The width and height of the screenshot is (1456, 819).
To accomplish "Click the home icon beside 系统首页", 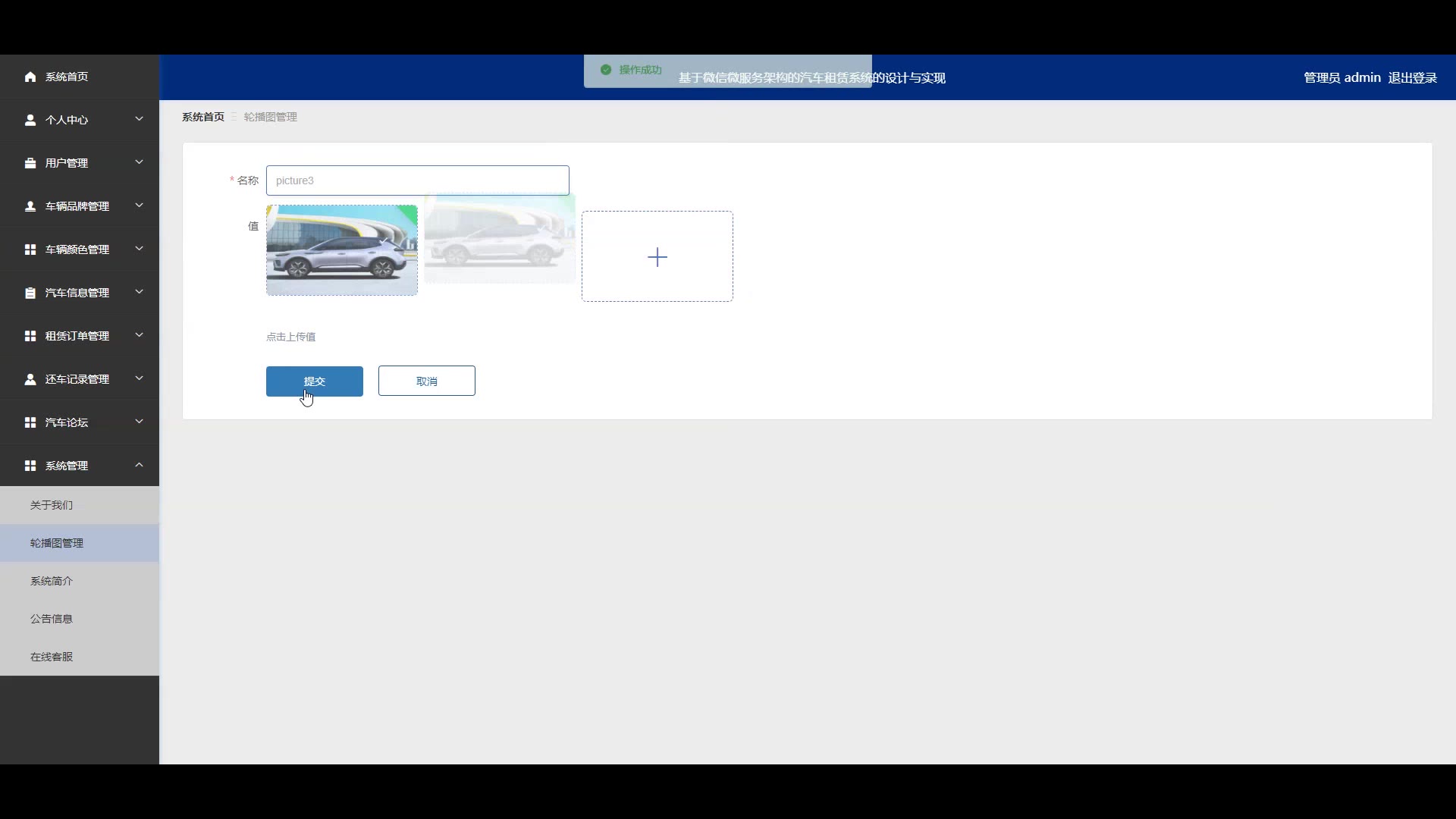I will (30, 77).
